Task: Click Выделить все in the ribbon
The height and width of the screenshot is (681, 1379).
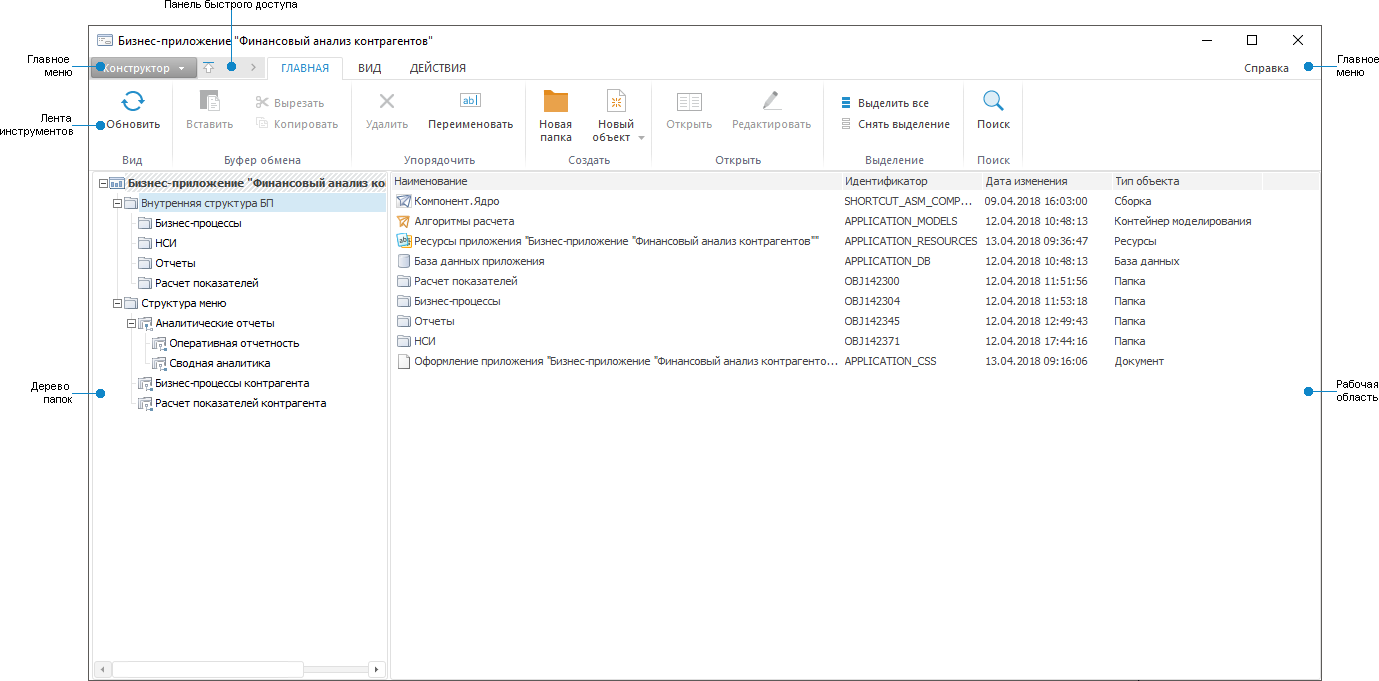Action: pos(885,103)
